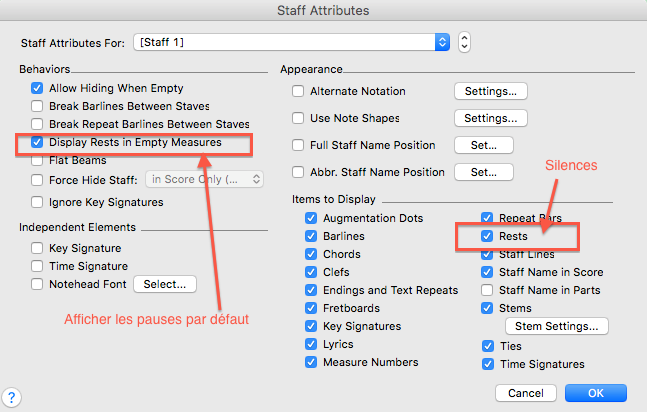Image resolution: width=647 pixels, height=412 pixels.
Task: Toggle Allow Hiding When Empty
Action: point(37,89)
